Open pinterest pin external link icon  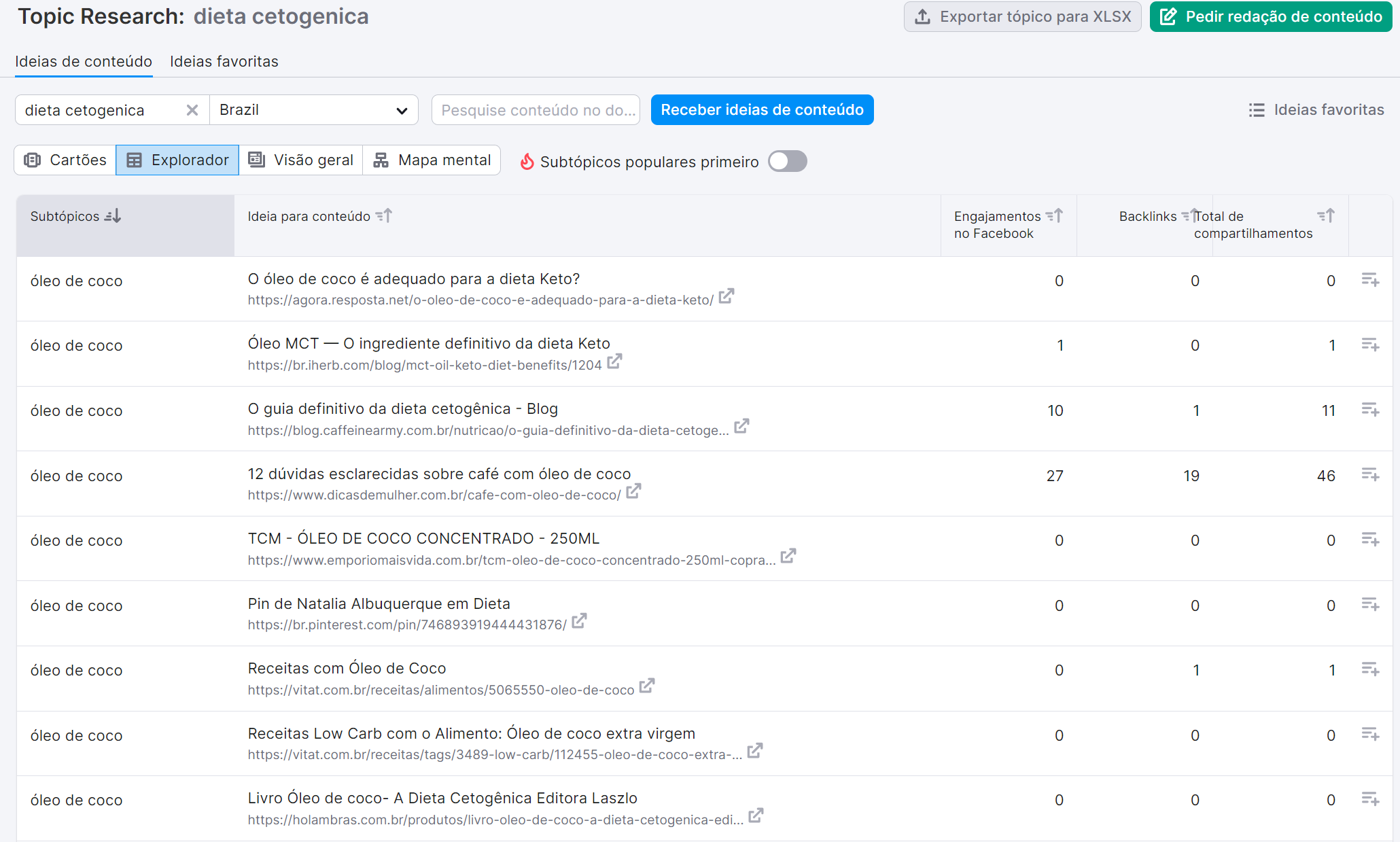pos(579,621)
